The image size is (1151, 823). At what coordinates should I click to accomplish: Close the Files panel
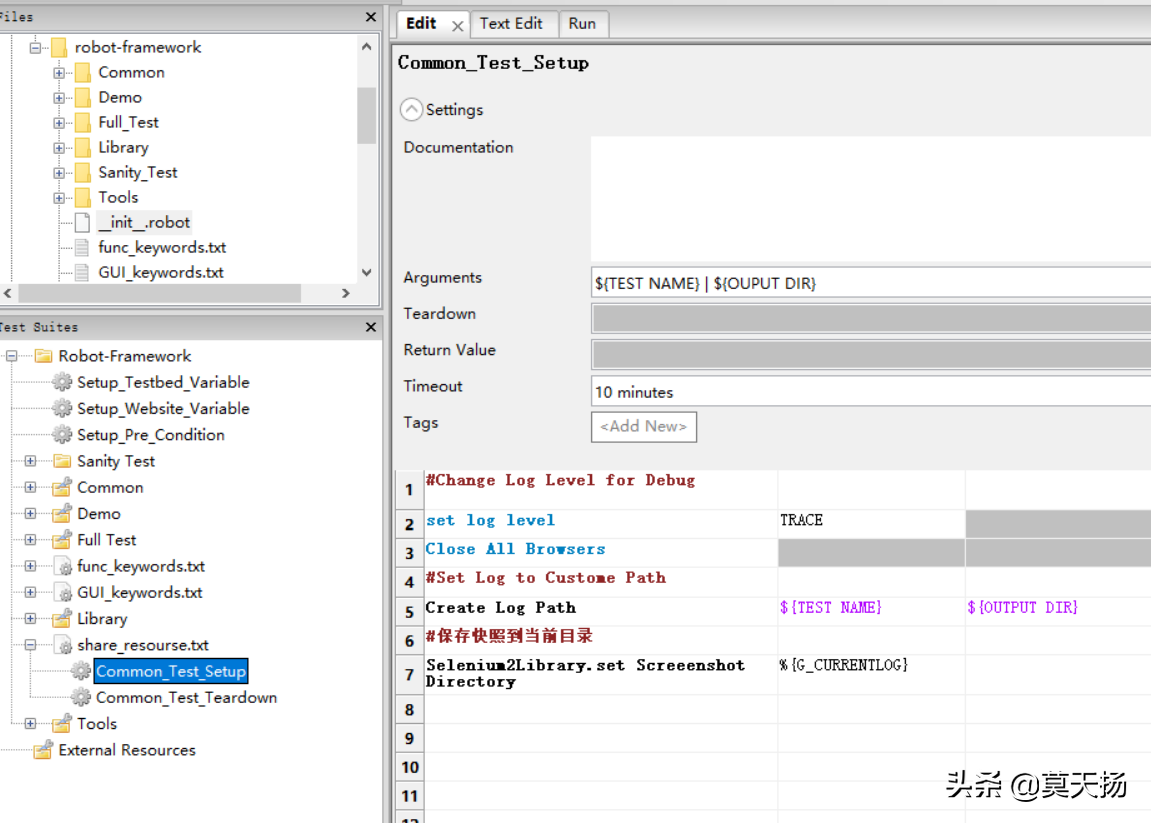click(x=371, y=17)
